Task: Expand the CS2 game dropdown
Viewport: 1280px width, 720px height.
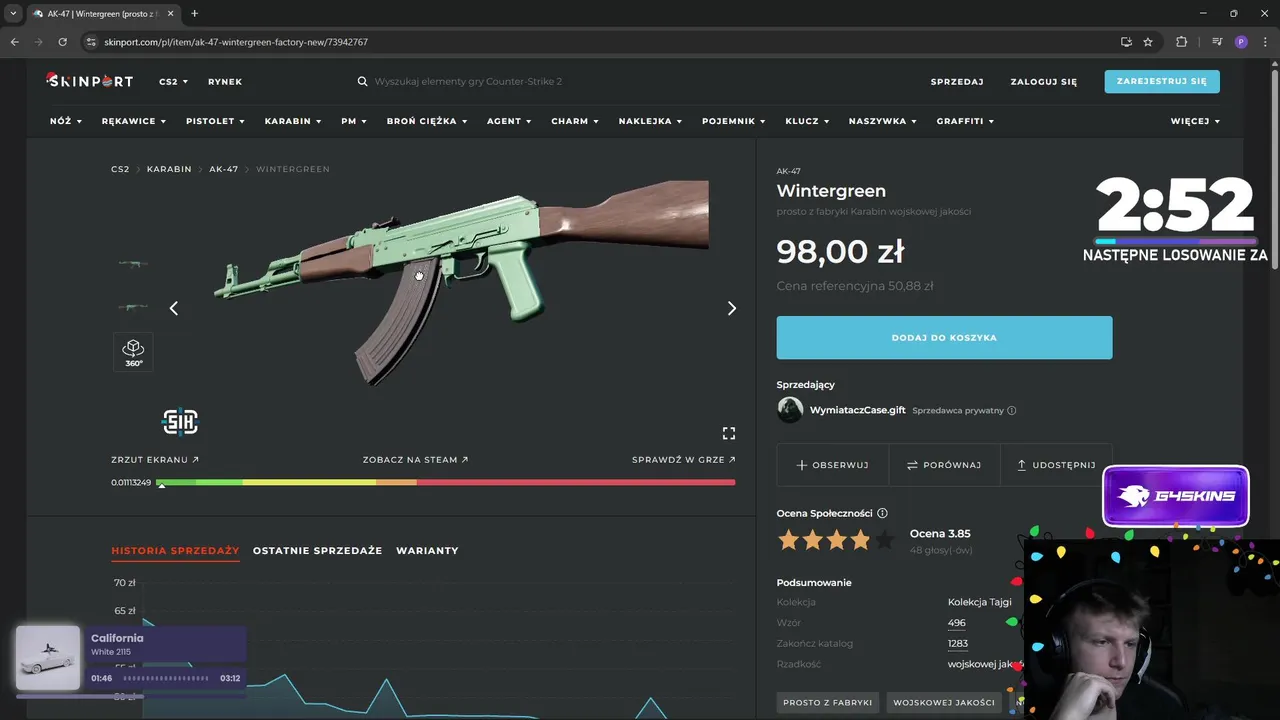Action: 174,81
